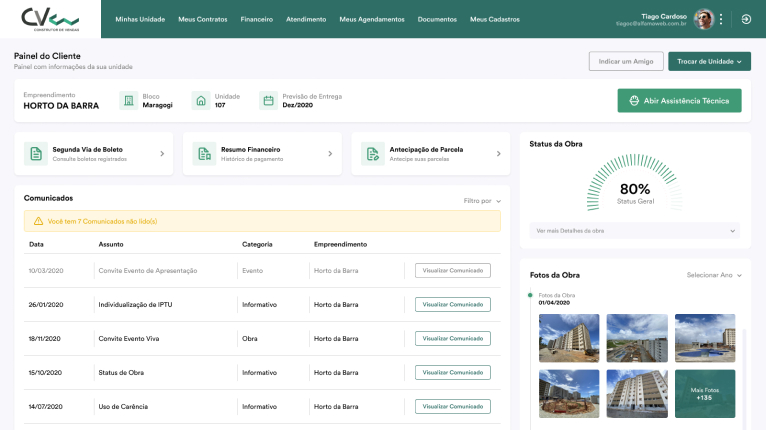This screenshot has width=766, height=430.
Task: Click the logout icon in top bar
Action: coord(746,19)
